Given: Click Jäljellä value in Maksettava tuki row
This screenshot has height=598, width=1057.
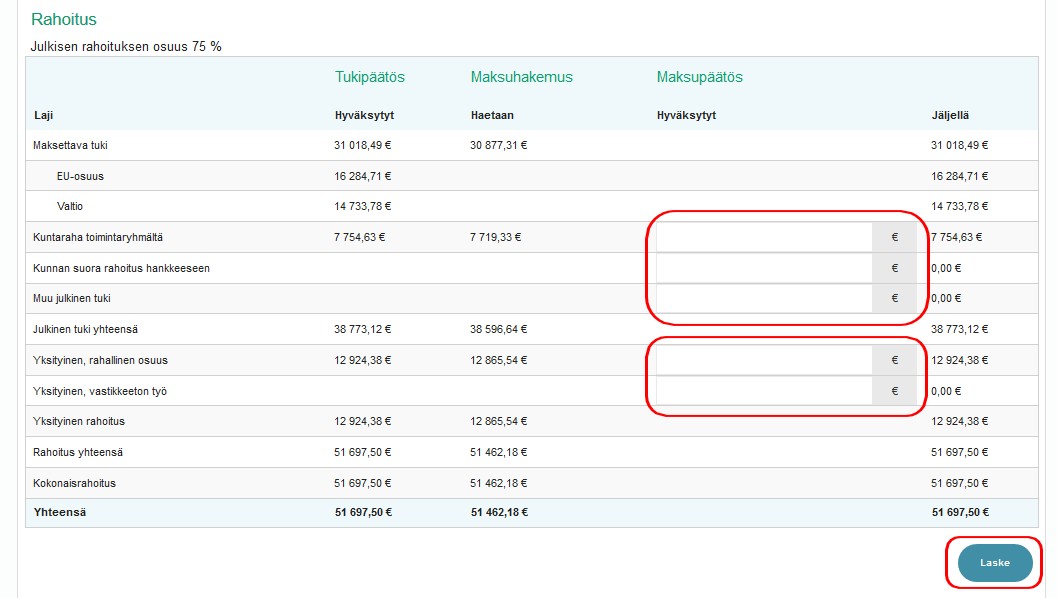Looking at the screenshot, I should pos(960,146).
